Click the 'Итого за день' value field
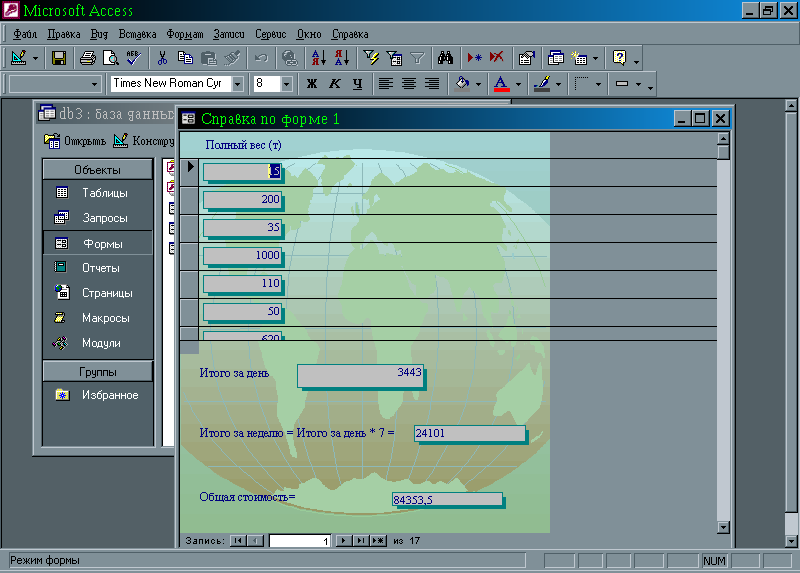The image size is (800, 573). [360, 375]
